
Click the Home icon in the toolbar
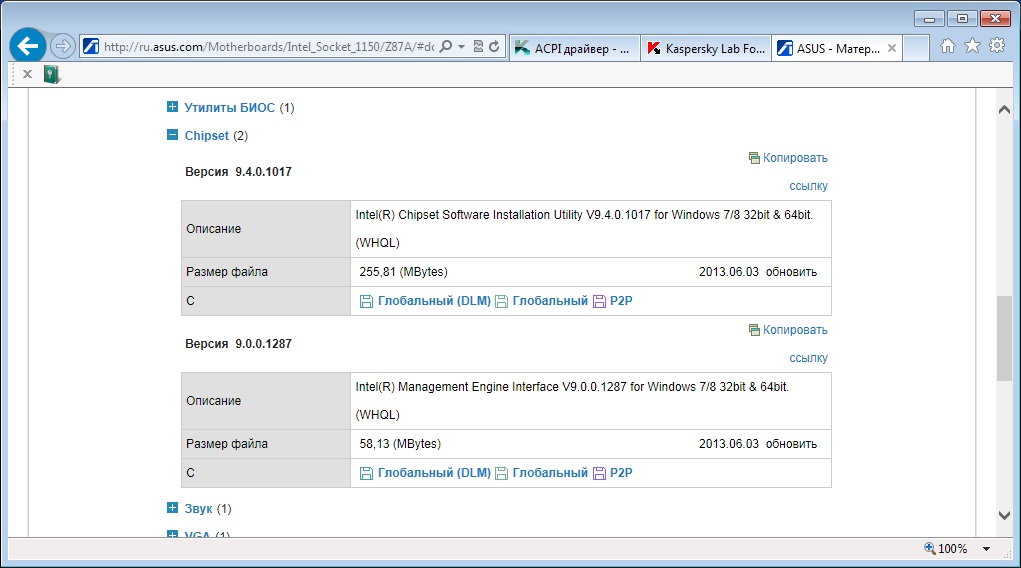948,46
